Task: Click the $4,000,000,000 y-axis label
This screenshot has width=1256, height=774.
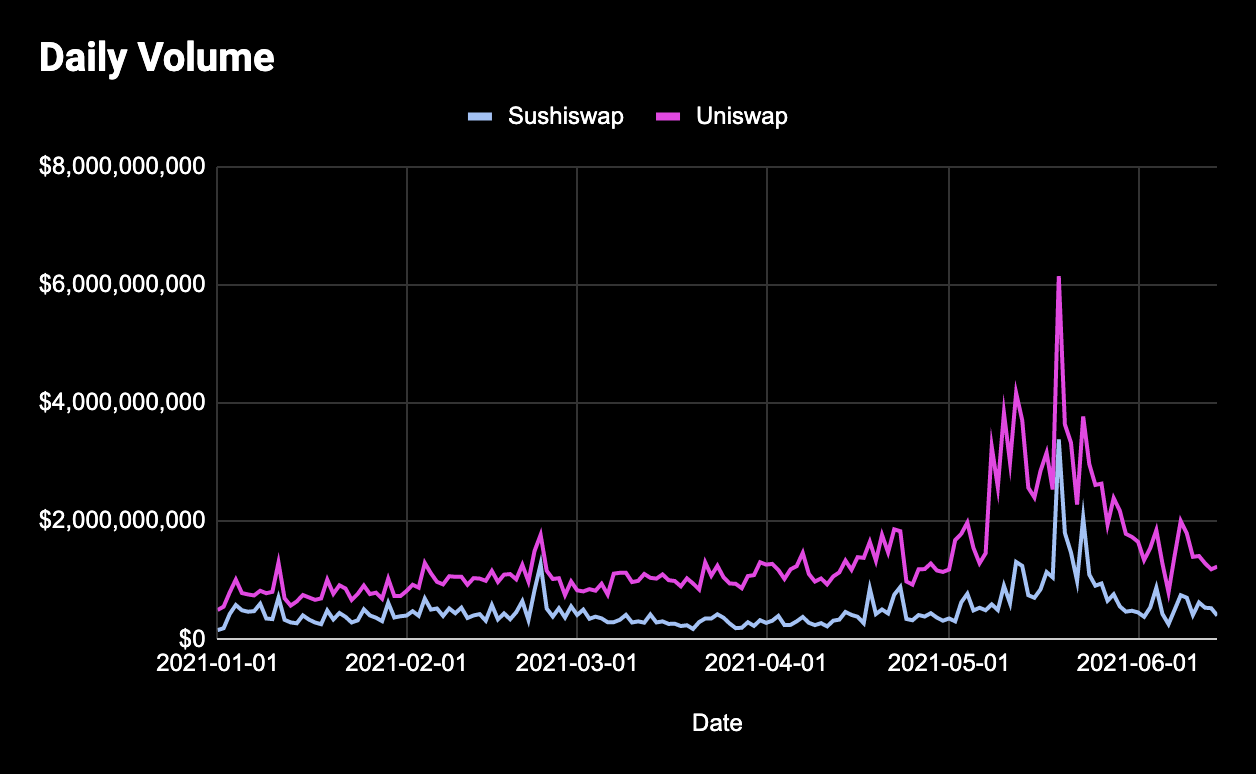Action: pyautogui.click(x=122, y=403)
